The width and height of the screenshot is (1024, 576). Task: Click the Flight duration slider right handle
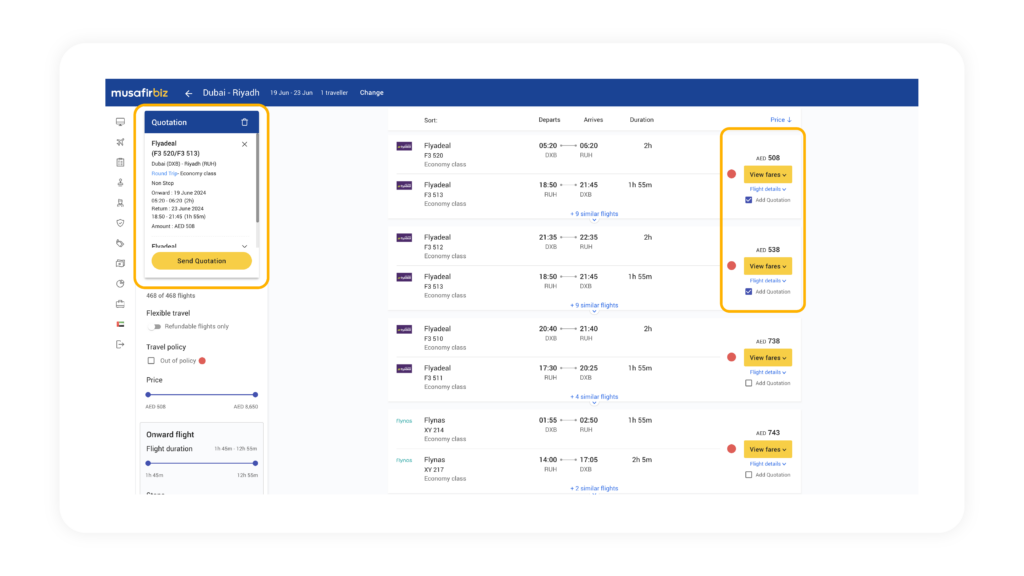(x=255, y=464)
